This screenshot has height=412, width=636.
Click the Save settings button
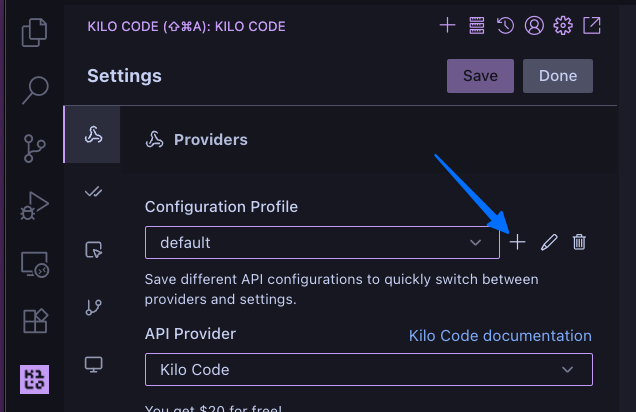[x=480, y=76]
